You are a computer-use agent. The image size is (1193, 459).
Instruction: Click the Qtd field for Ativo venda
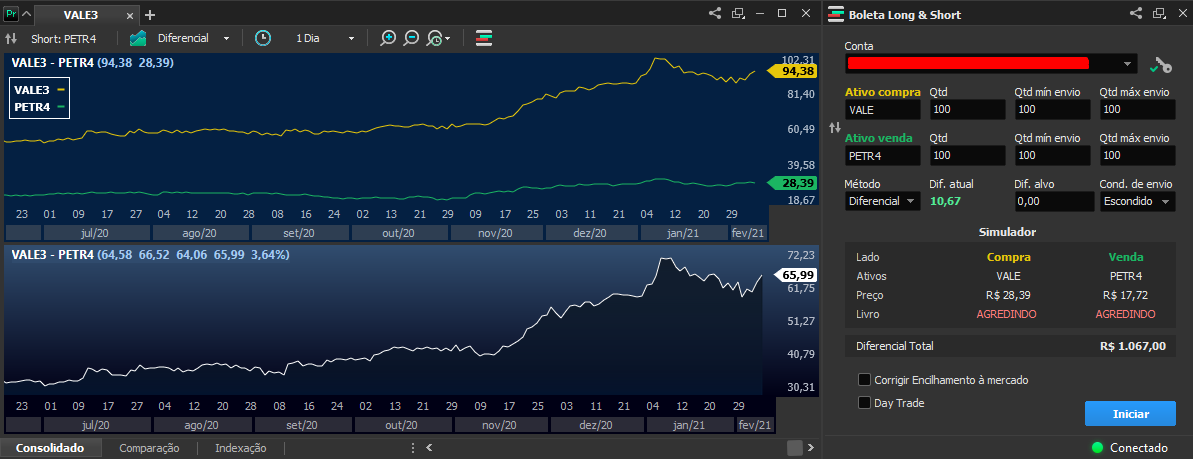tap(967, 155)
